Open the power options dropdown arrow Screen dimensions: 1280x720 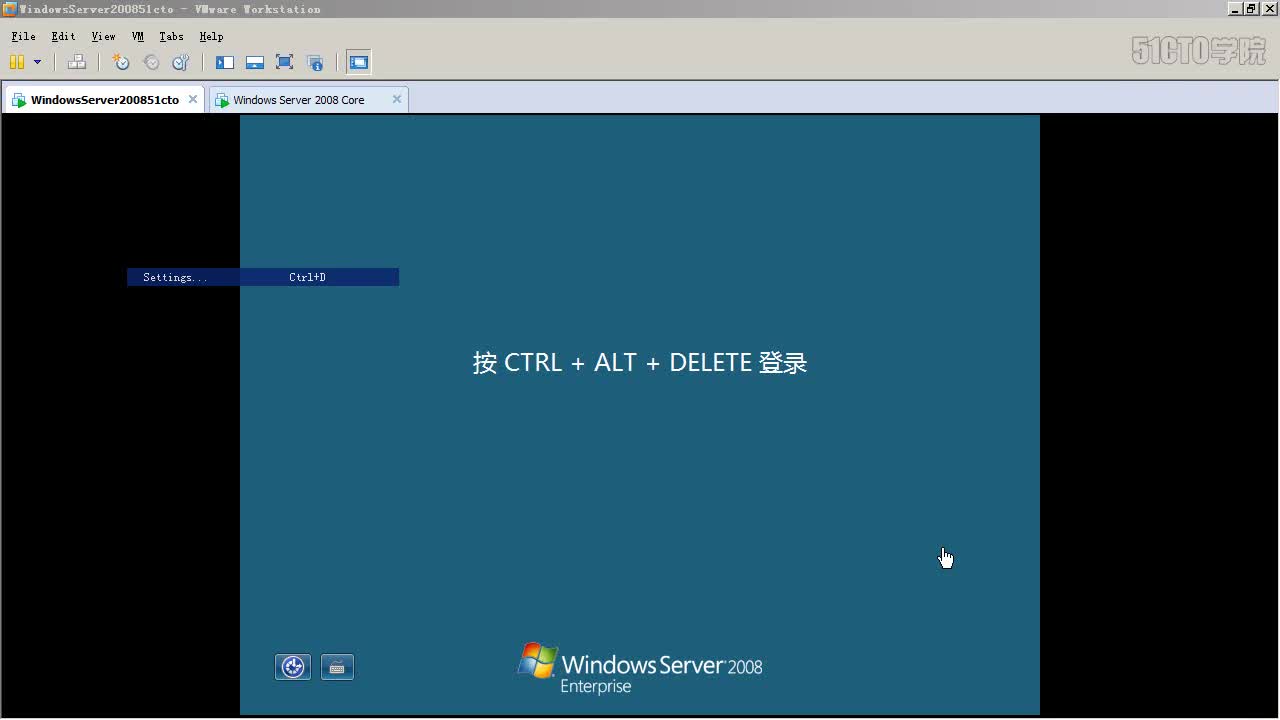(x=38, y=62)
